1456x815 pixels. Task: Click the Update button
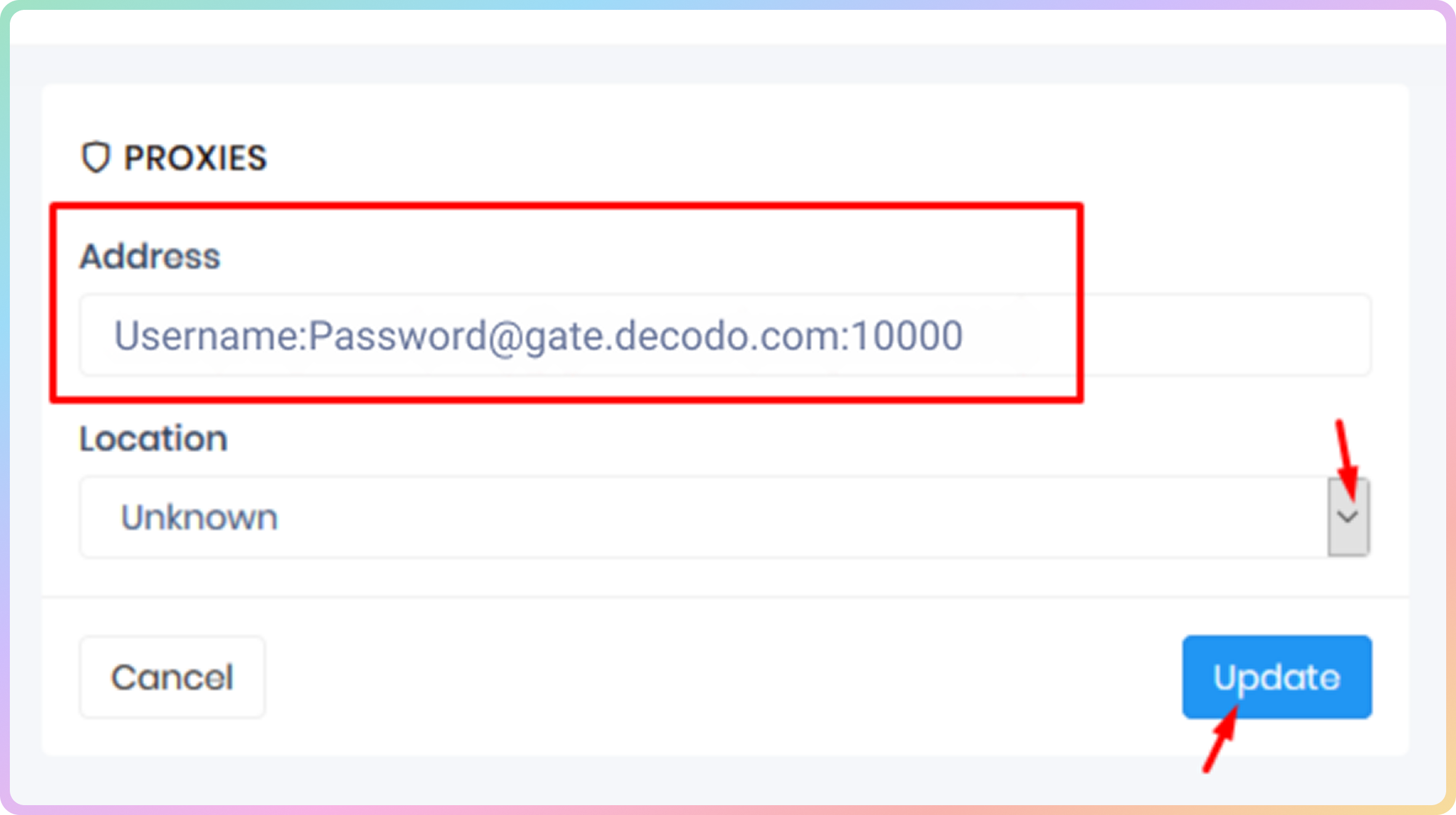tap(1277, 677)
